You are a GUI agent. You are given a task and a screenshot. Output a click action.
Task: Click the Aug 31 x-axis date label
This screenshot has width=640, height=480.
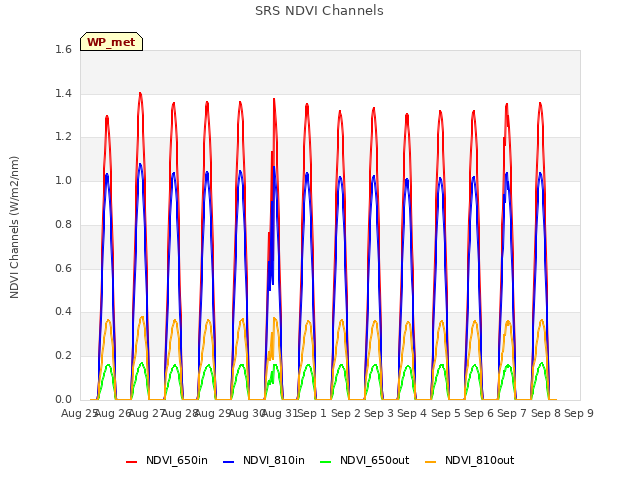280,413
